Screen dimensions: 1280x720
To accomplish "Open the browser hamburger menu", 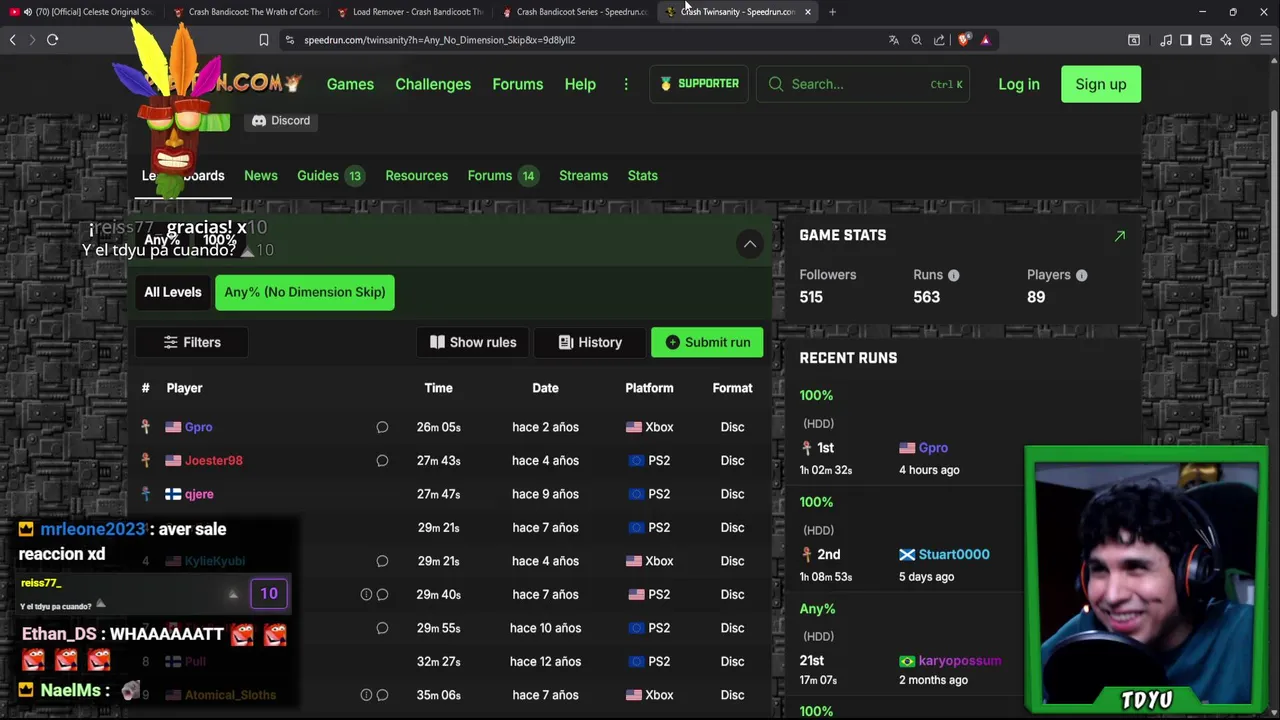I will tap(1266, 40).
